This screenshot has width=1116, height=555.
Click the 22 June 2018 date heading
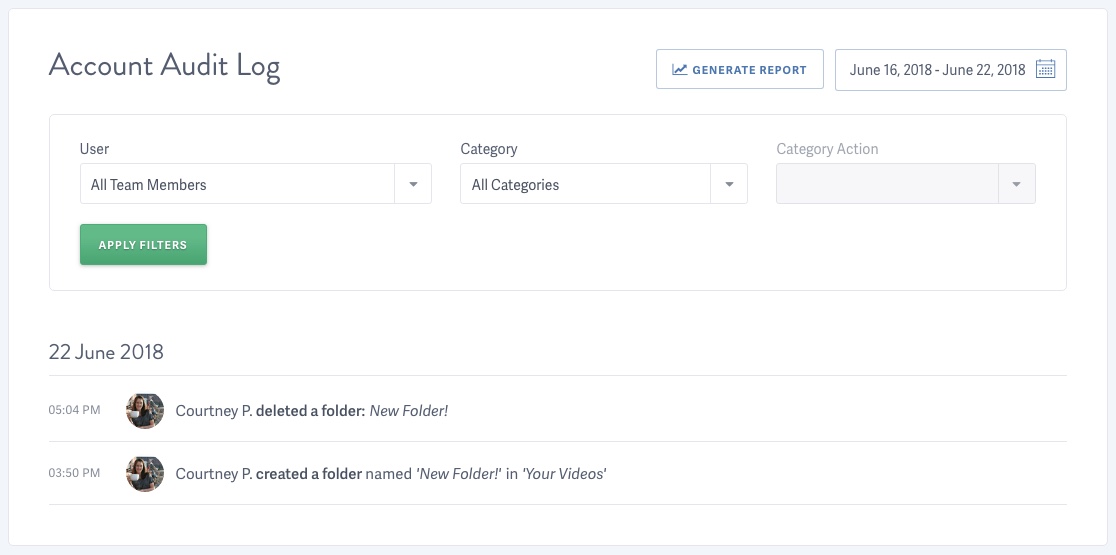coord(106,352)
